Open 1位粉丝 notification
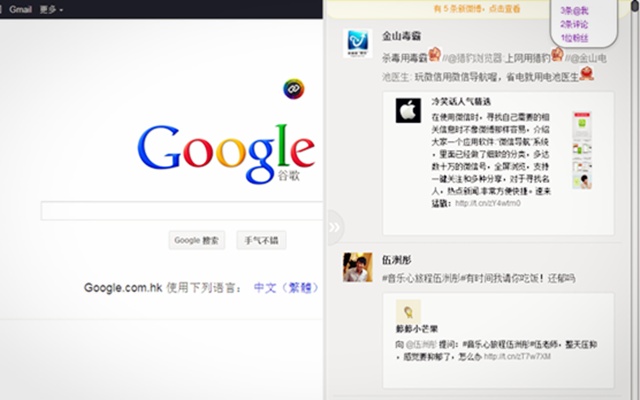This screenshot has width=640, height=400. click(x=574, y=38)
